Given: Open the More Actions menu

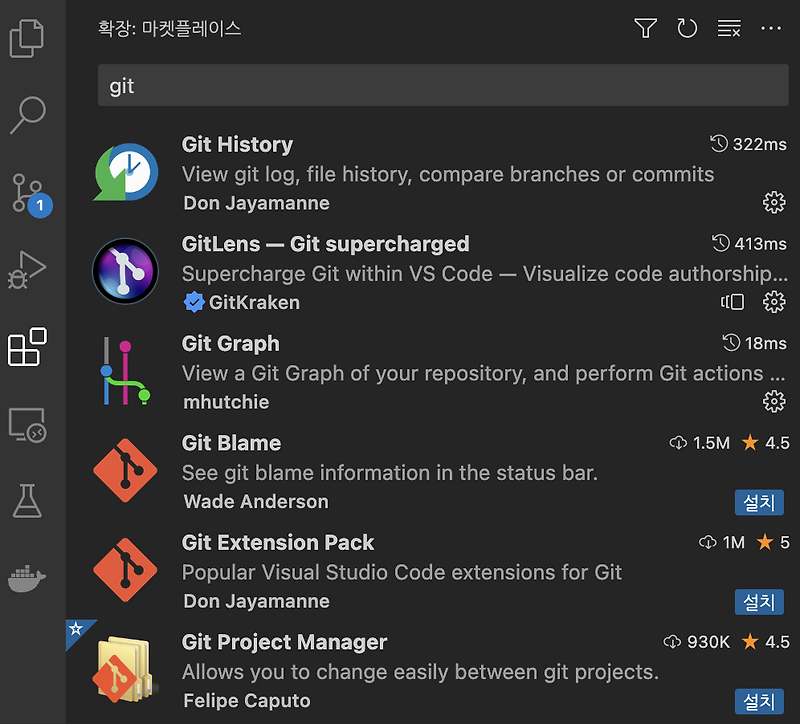Looking at the screenshot, I should click(771, 29).
